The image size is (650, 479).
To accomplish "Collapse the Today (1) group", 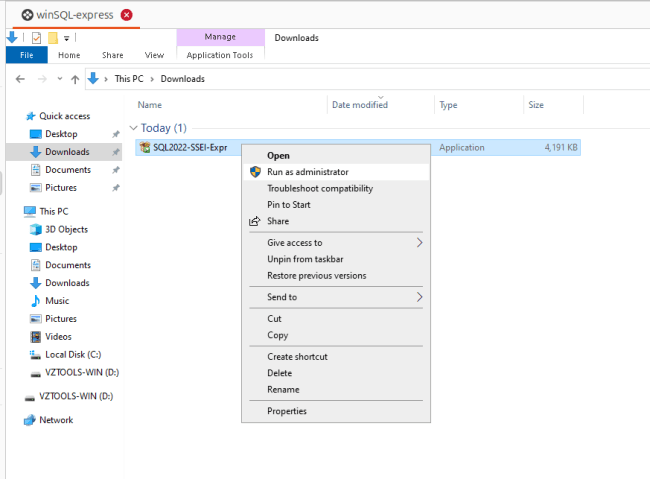I will click(x=134, y=128).
